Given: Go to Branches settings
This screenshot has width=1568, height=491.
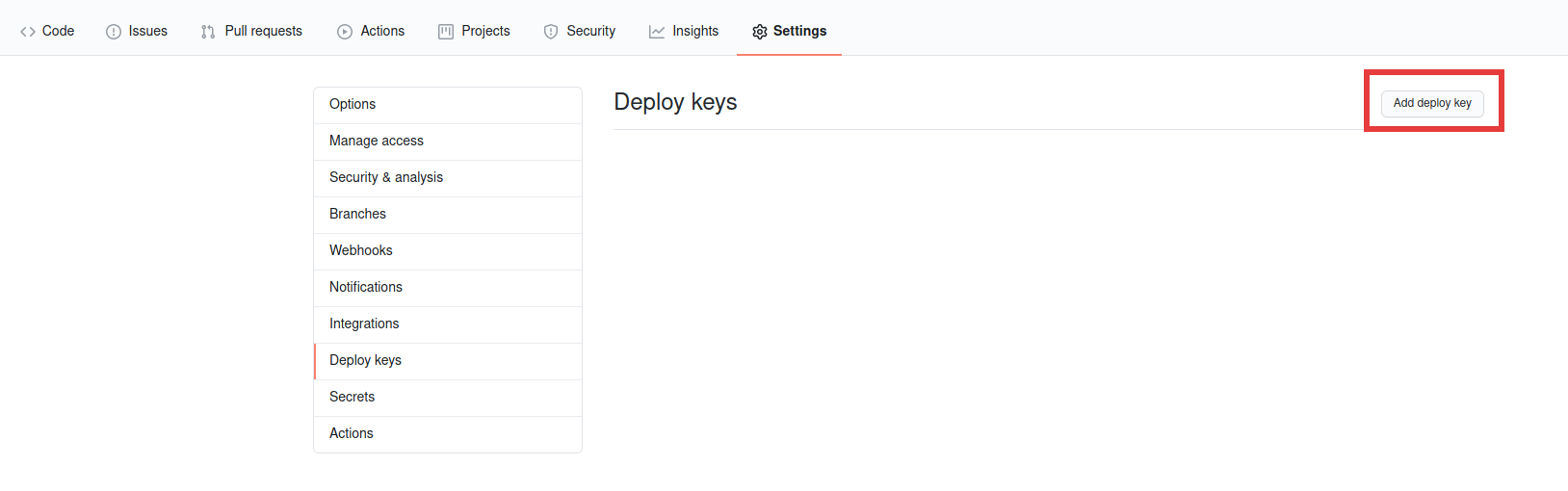Looking at the screenshot, I should click(x=448, y=215).
